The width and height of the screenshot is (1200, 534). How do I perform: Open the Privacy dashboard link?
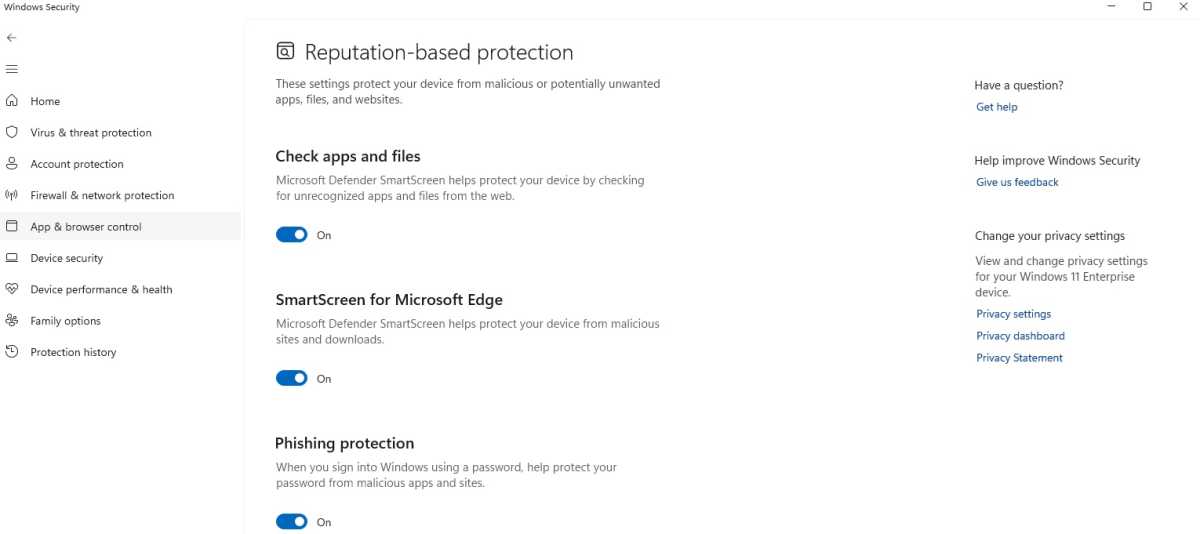click(x=1020, y=336)
